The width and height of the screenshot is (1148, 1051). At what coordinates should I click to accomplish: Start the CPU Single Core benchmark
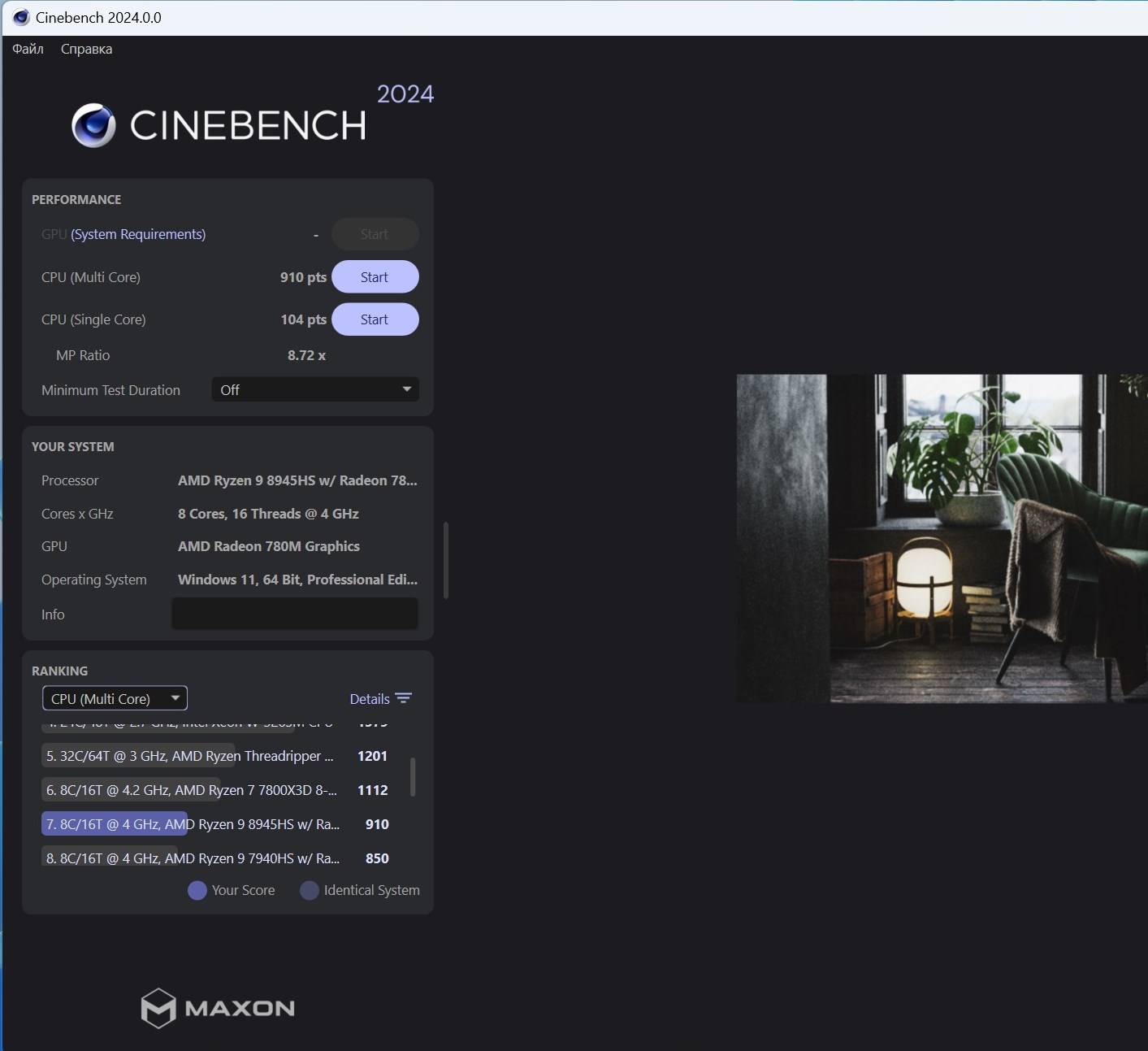(x=375, y=319)
